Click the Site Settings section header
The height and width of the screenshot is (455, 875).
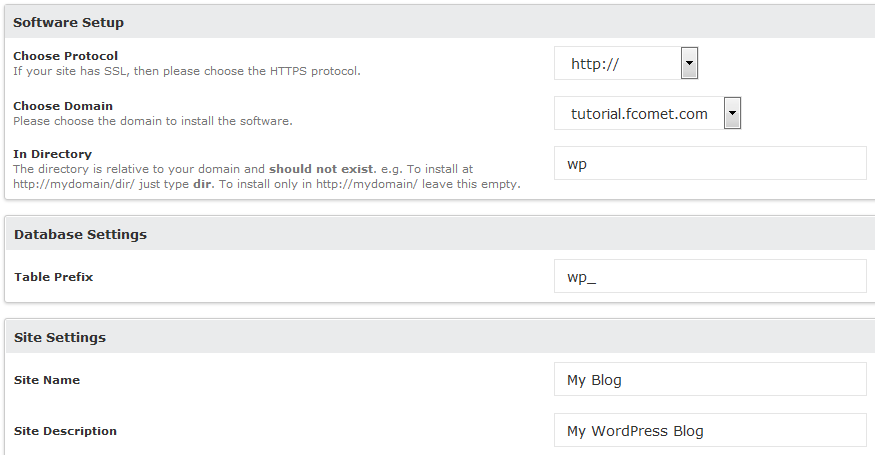pos(60,338)
